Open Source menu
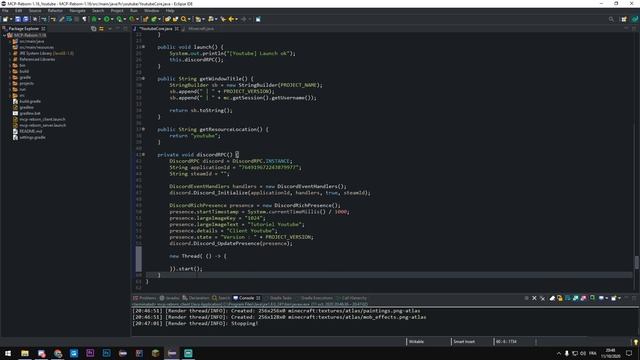Viewport: 640px width, 360px height. point(35,11)
